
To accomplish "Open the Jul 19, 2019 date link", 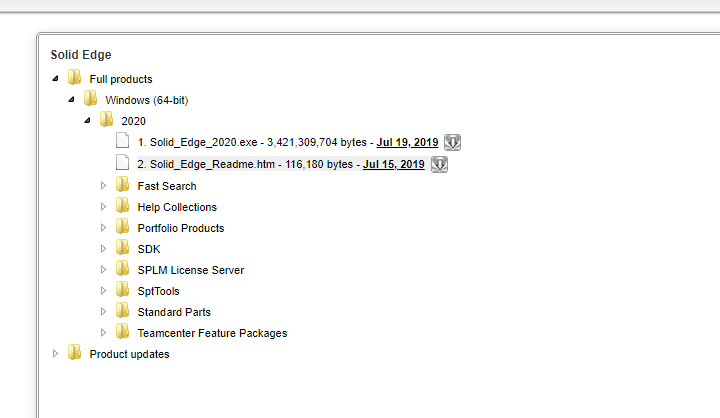I will pos(407,142).
